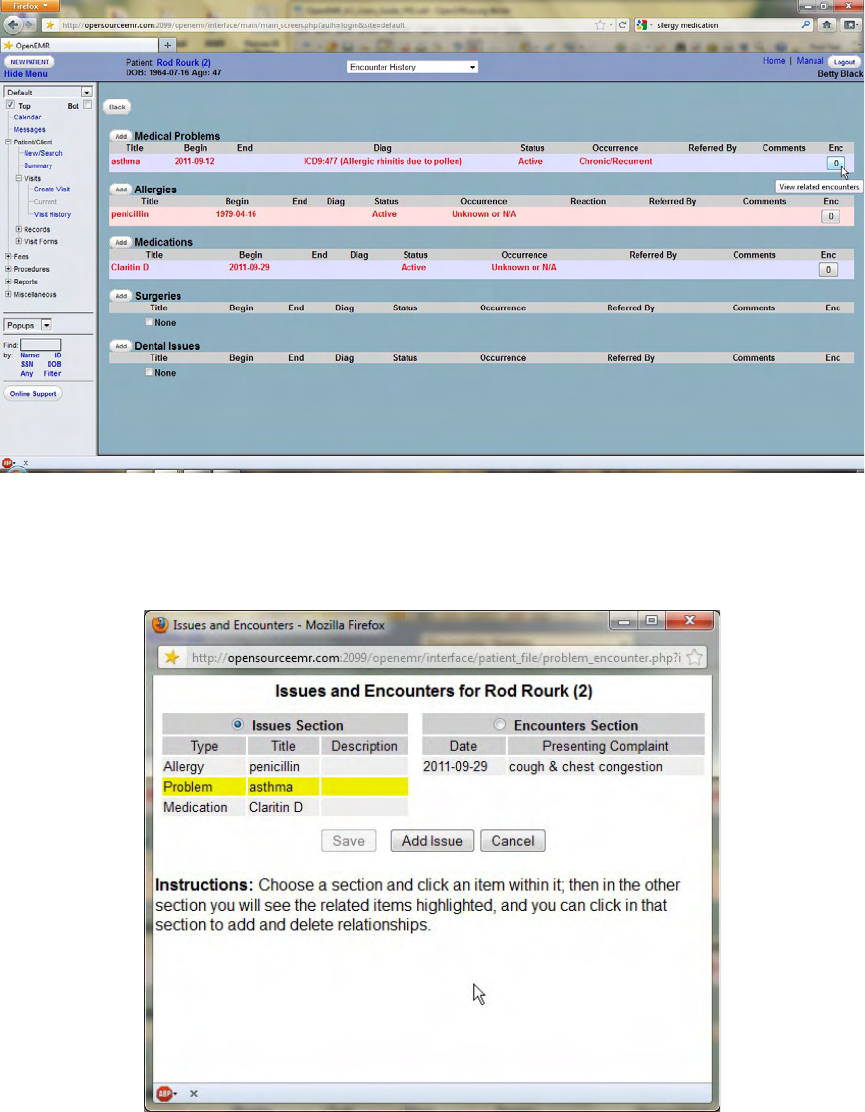Click the Add Issue button
Viewport: 865px width, 1112px height.
(432, 841)
